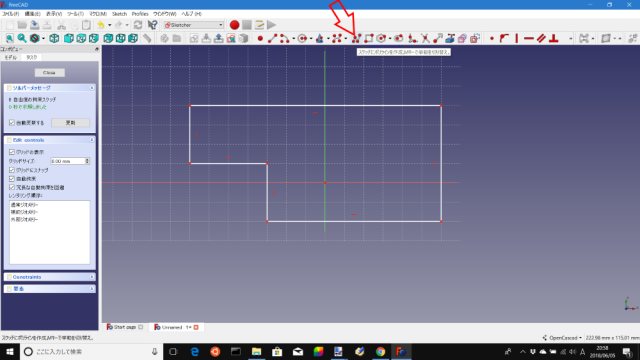The height and width of the screenshot is (360, 640).
Task: Click the update button beside auto update
Action: pos(70,122)
